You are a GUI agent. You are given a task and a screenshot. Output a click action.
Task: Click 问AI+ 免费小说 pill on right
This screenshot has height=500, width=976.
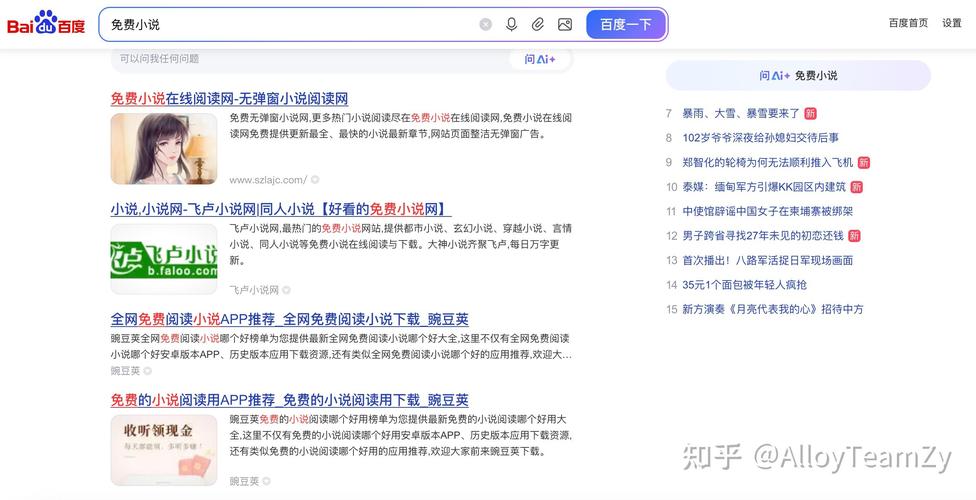pos(798,75)
